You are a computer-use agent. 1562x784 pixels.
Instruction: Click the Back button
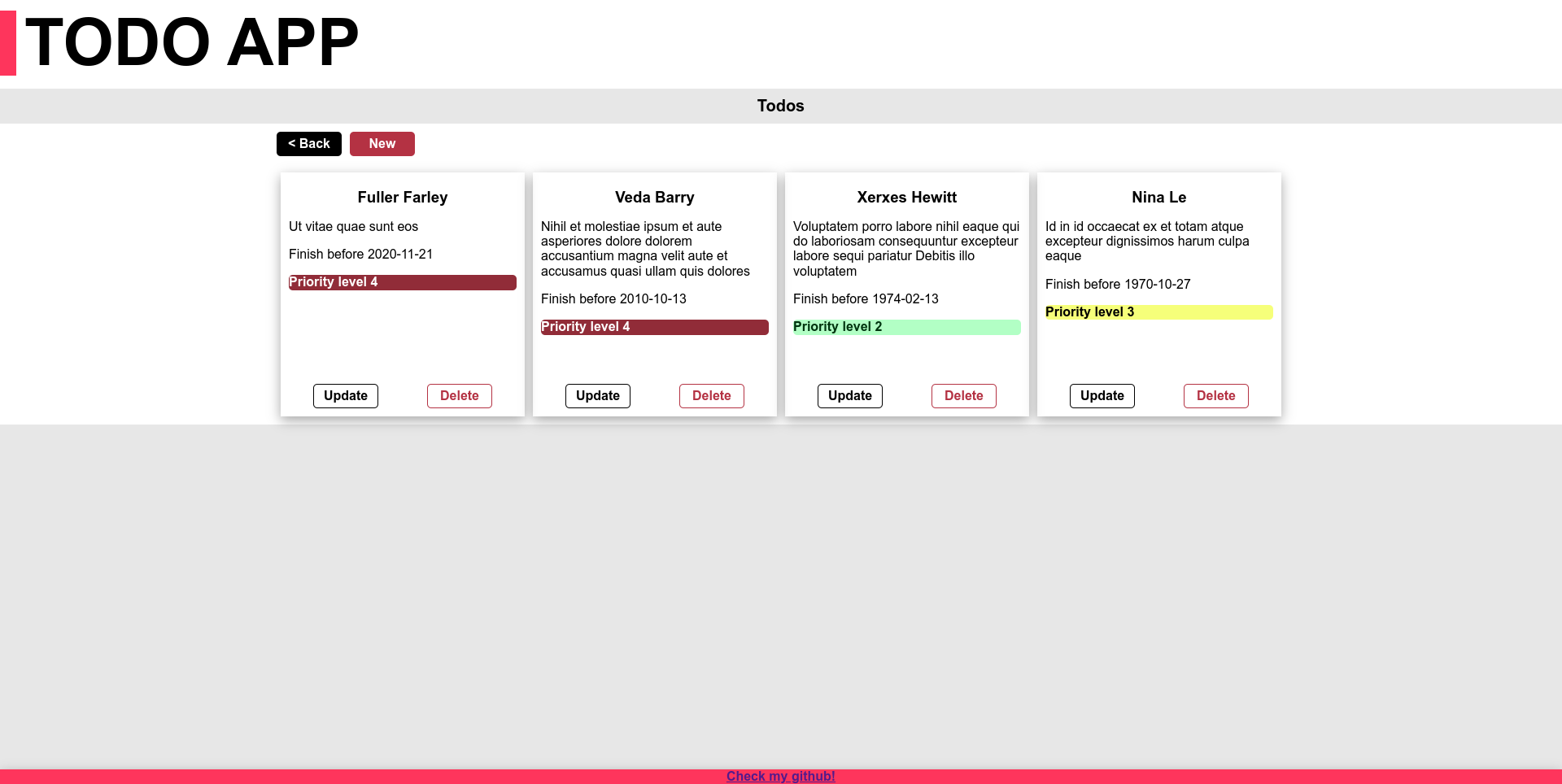coord(309,144)
